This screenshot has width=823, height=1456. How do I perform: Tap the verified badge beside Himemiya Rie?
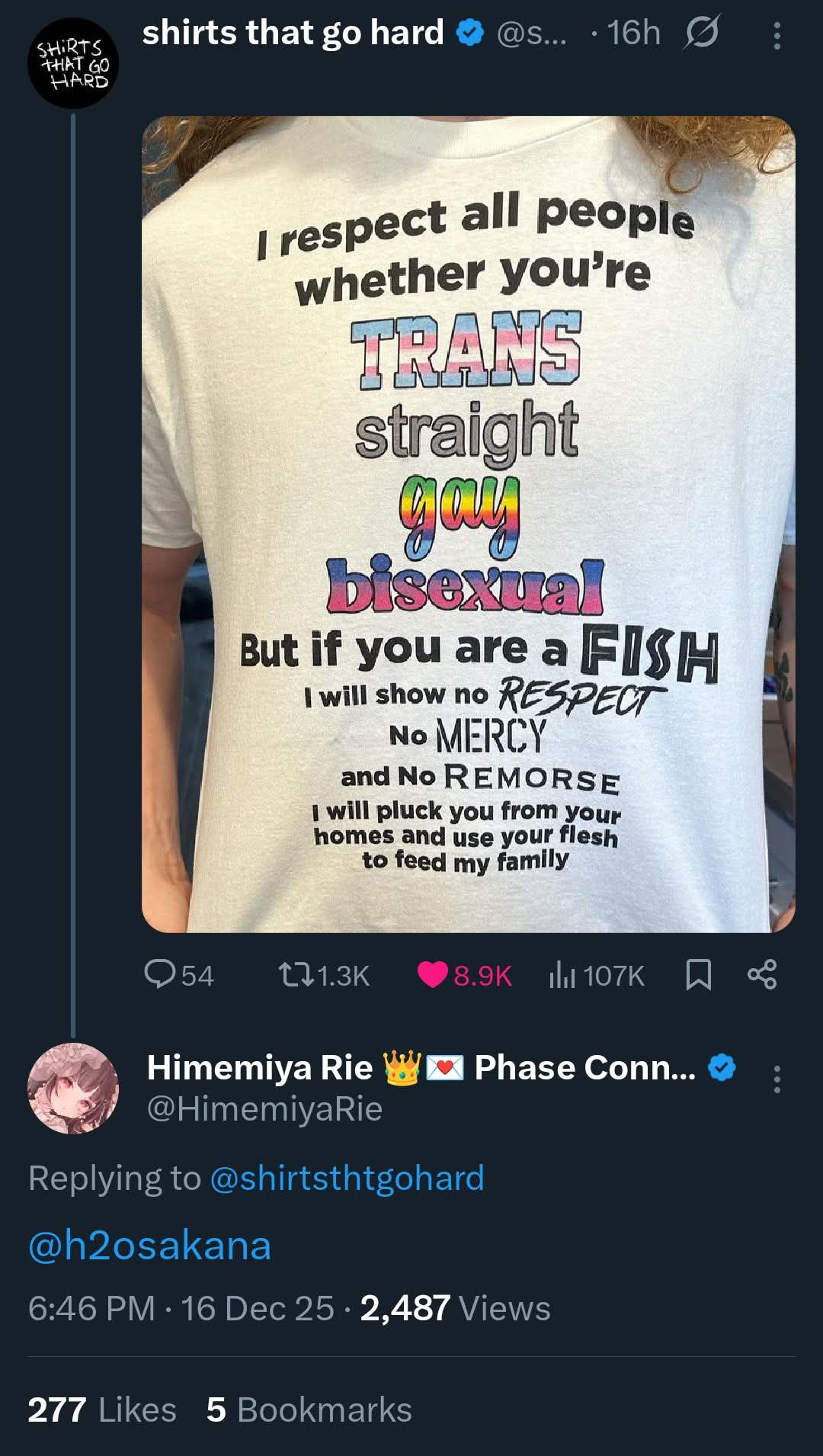722,1067
